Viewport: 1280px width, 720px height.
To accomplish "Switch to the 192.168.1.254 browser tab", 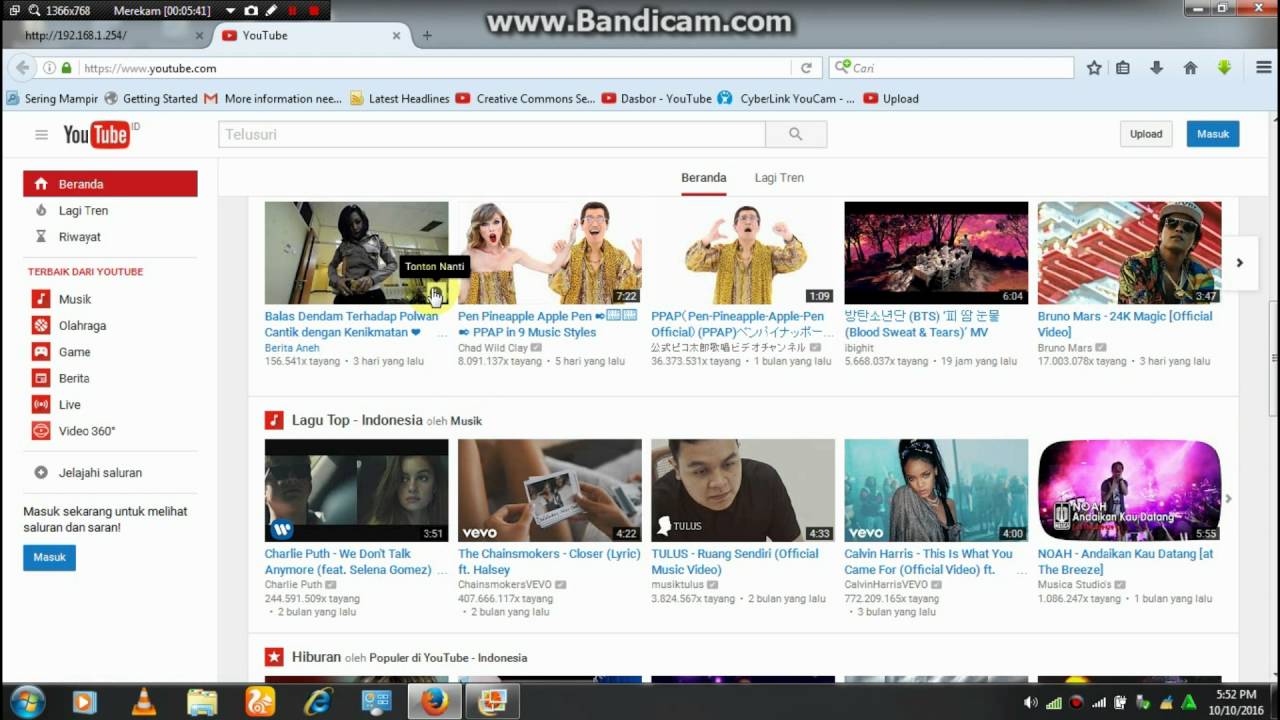I will (x=106, y=35).
